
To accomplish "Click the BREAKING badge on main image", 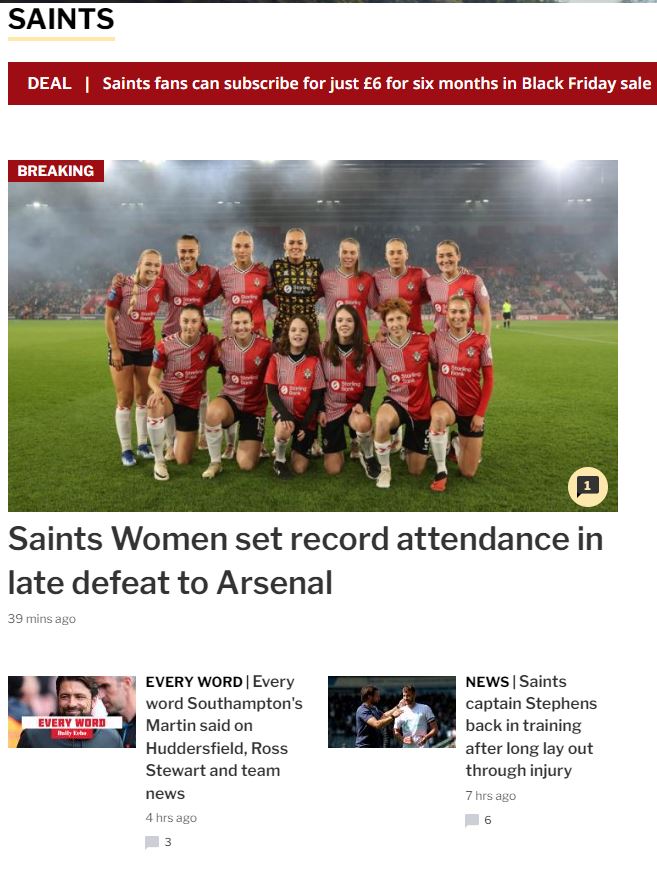I will coord(56,171).
